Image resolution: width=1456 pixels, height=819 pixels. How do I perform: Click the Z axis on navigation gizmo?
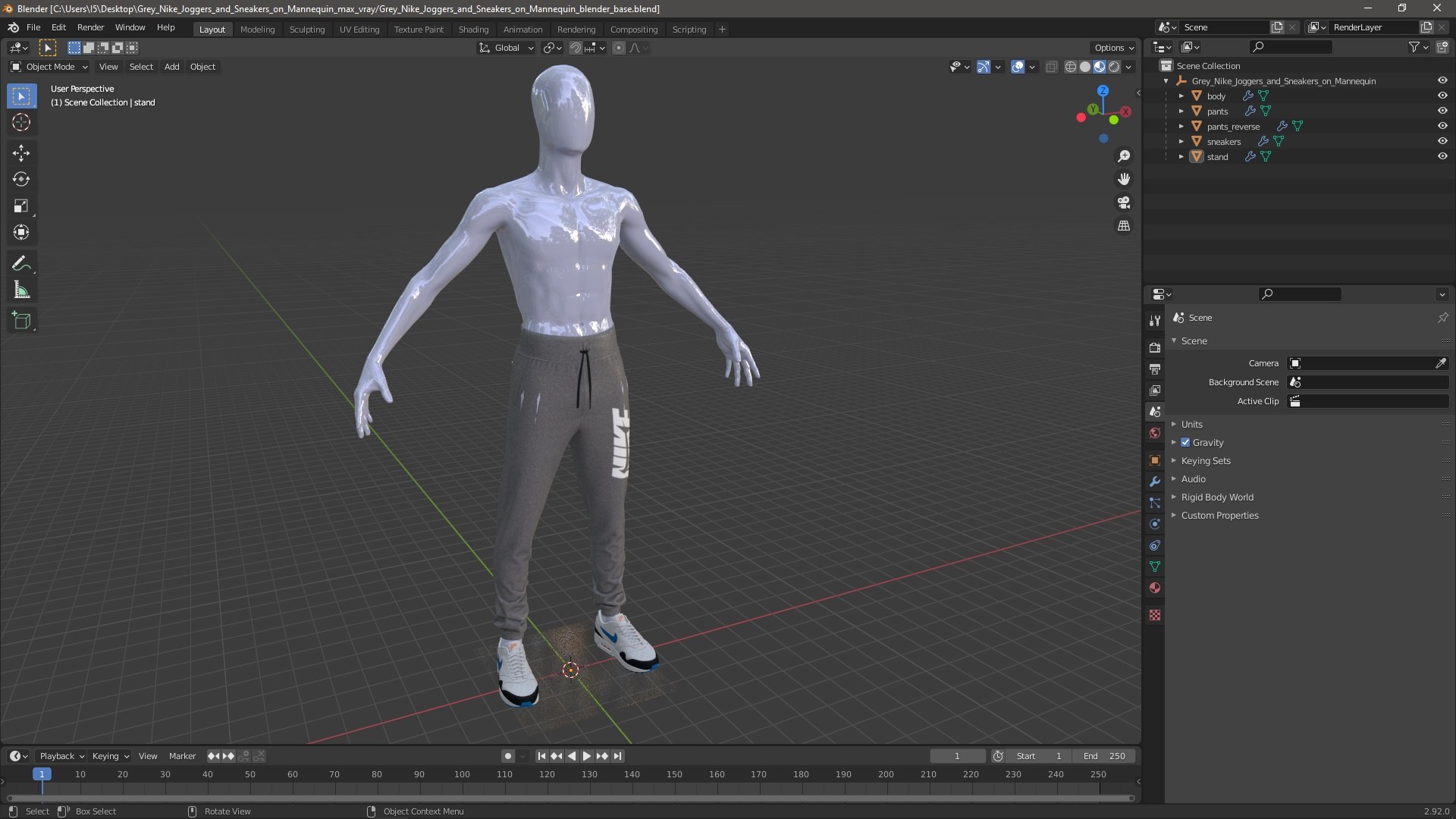(1103, 91)
